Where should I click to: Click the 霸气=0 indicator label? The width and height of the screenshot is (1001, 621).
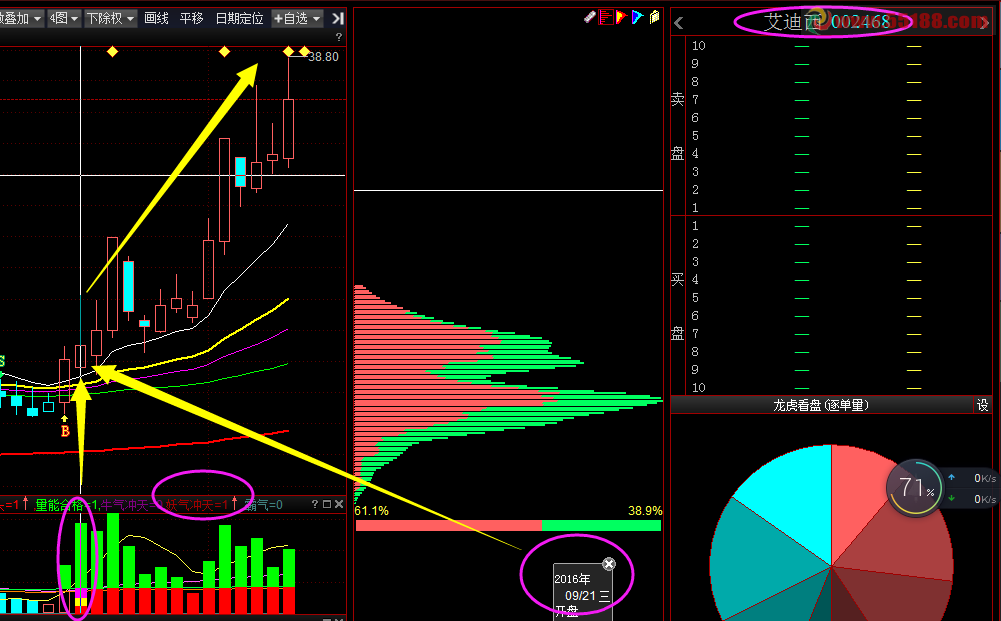263,505
